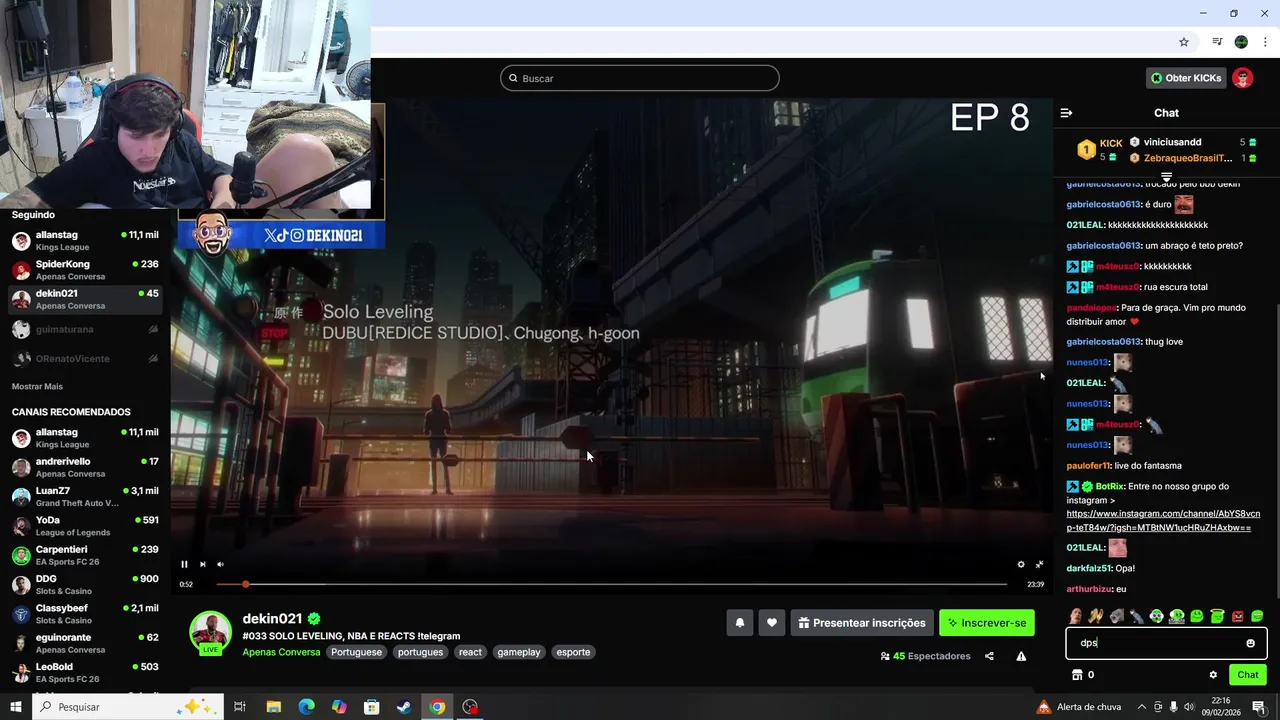The height and width of the screenshot is (720, 1280).
Task: Open LuanZ7 recommended channel
Action: [x=85, y=496]
